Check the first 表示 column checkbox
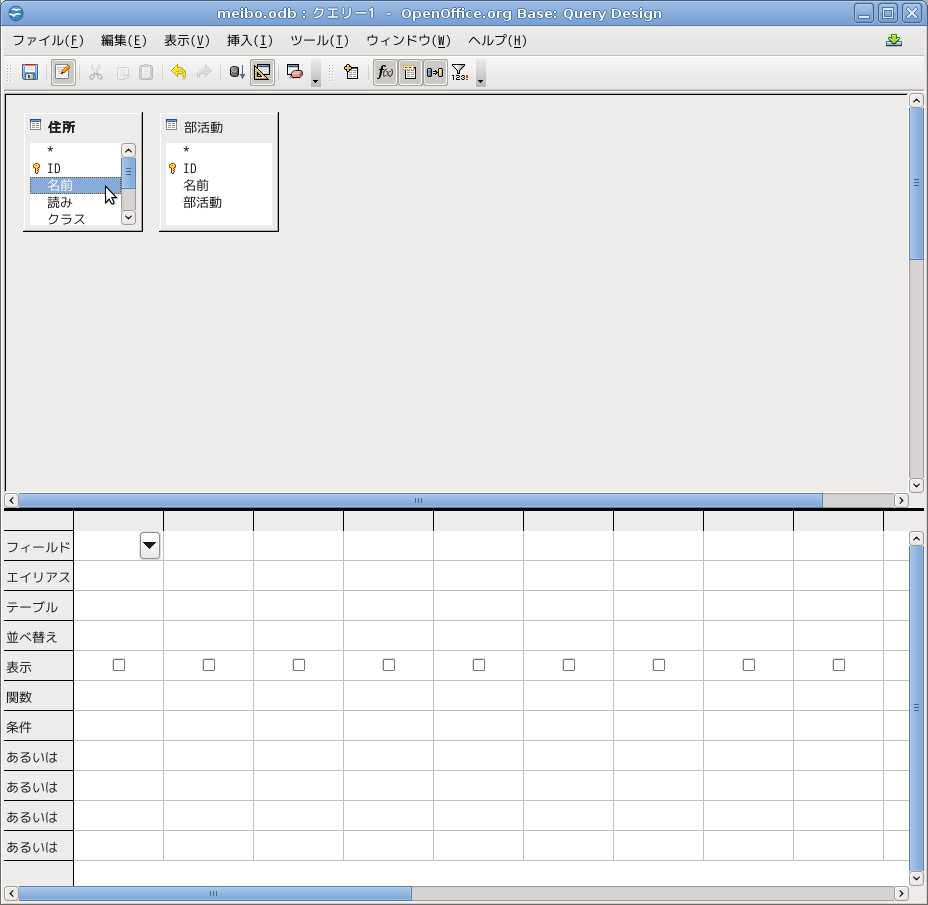This screenshot has width=928, height=905. 119,665
